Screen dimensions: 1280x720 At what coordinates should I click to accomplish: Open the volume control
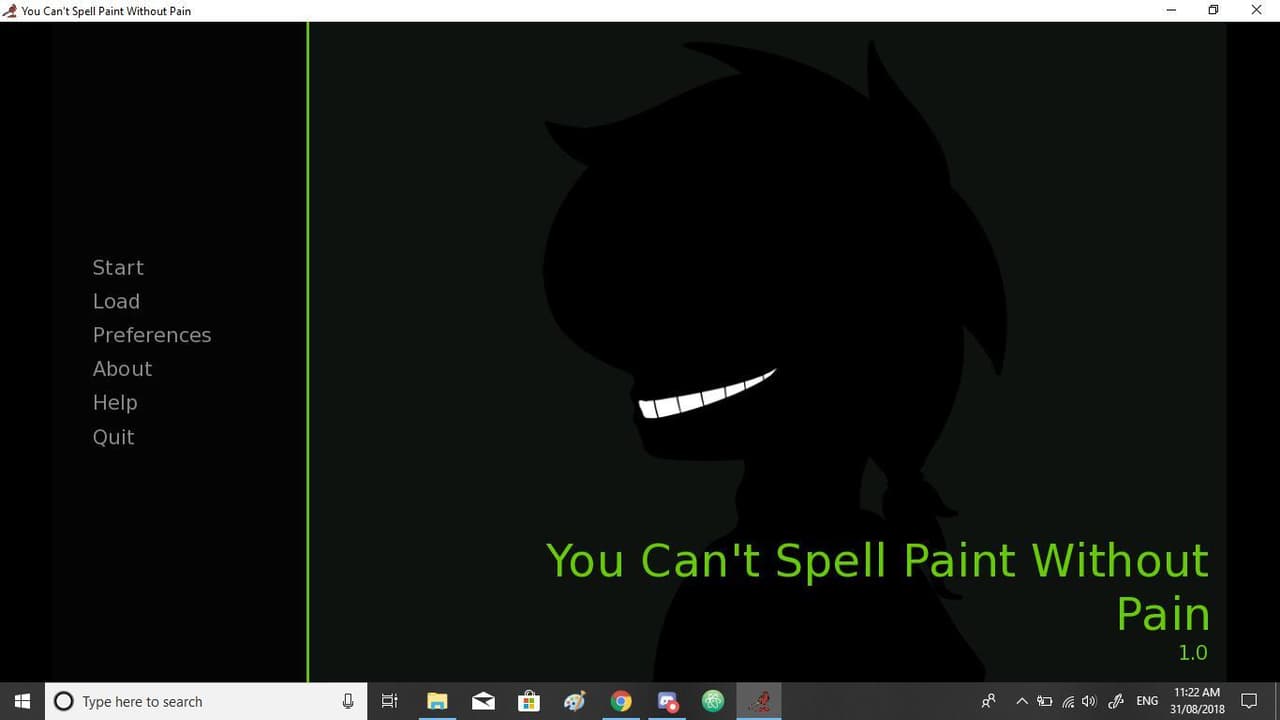coord(1089,701)
